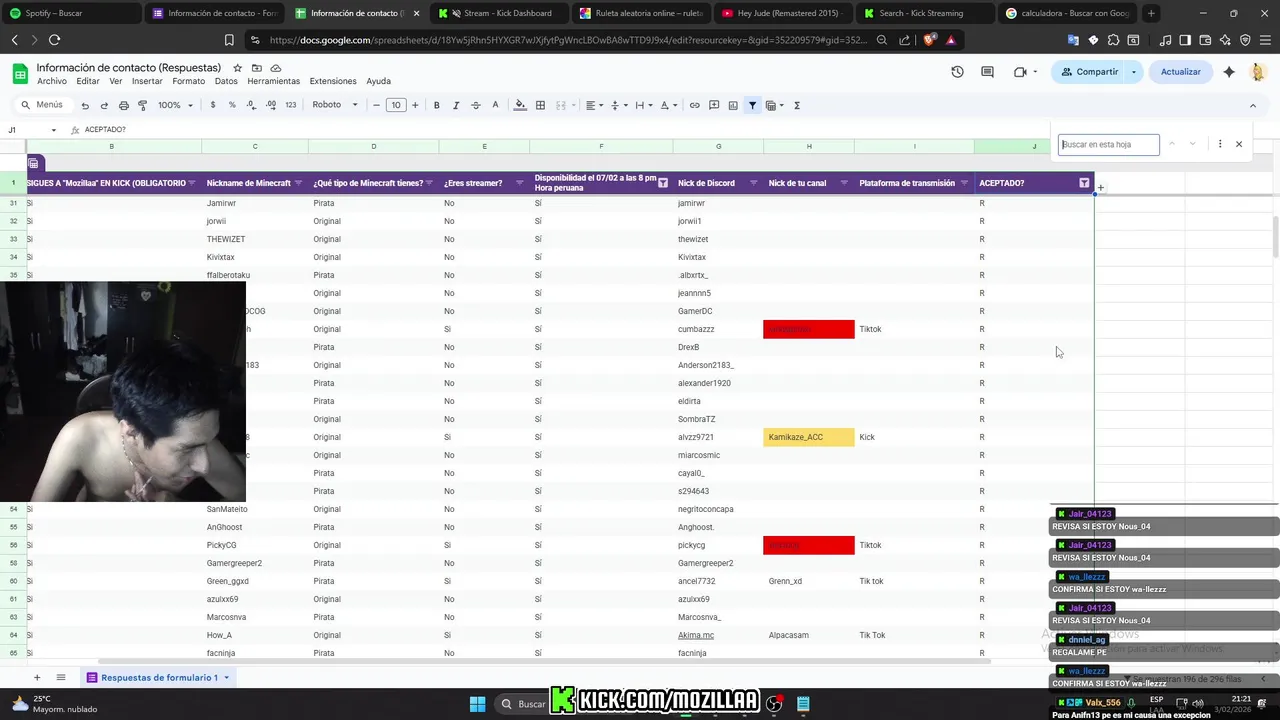Increase font size with plus button

click(415, 105)
